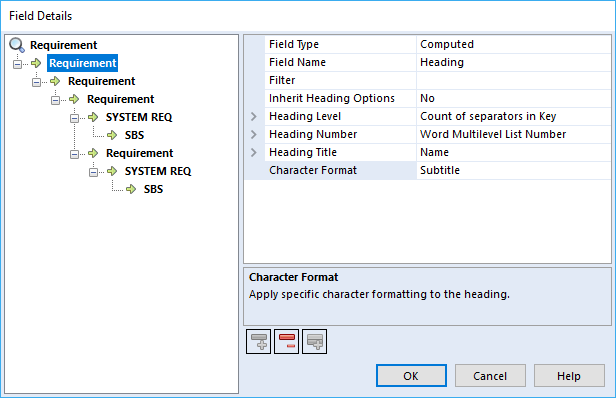Click green arrow icon of highlighted Requirement
Viewport: 616px width, 398px height.
pos(36,63)
